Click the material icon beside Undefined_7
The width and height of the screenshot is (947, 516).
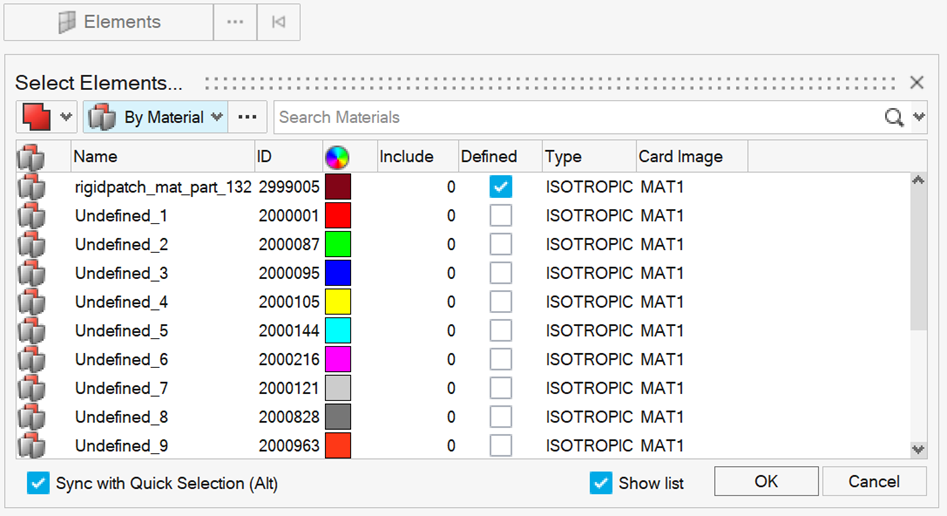32,388
